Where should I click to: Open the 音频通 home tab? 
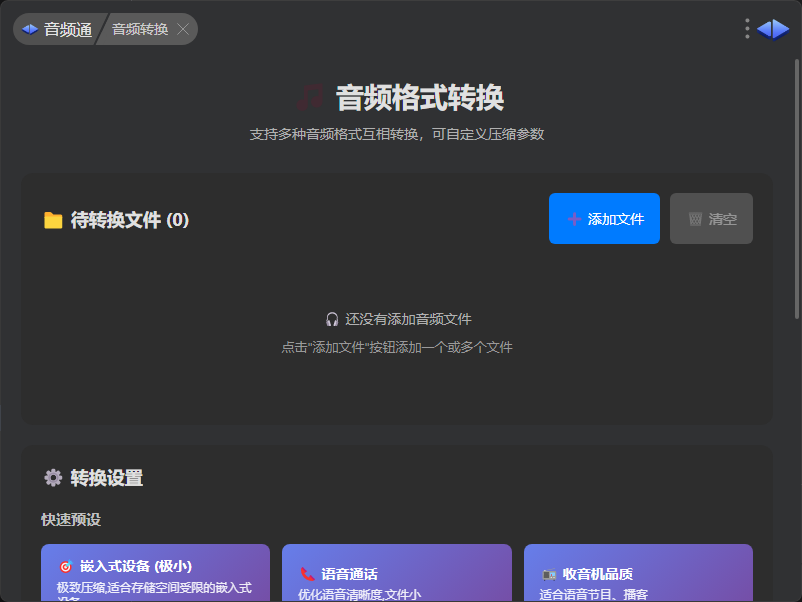click(57, 29)
